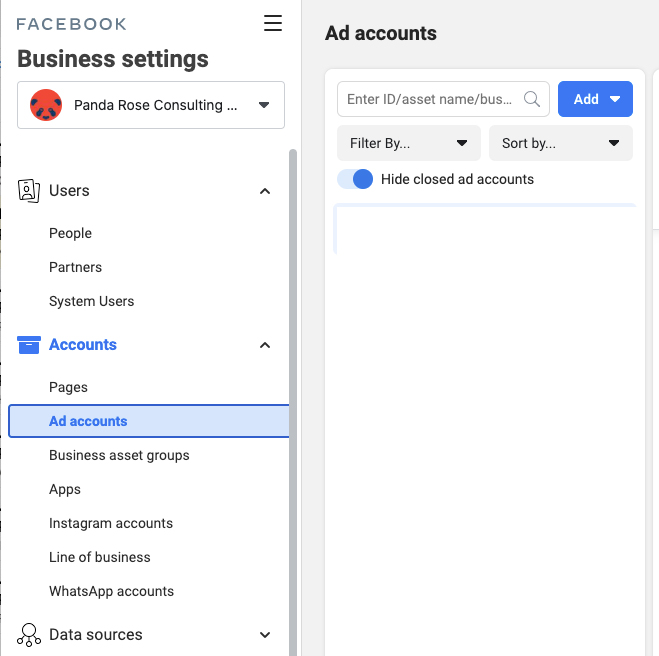Select Ad accounts in sidebar
This screenshot has height=656, width=659.
pyautogui.click(x=149, y=421)
